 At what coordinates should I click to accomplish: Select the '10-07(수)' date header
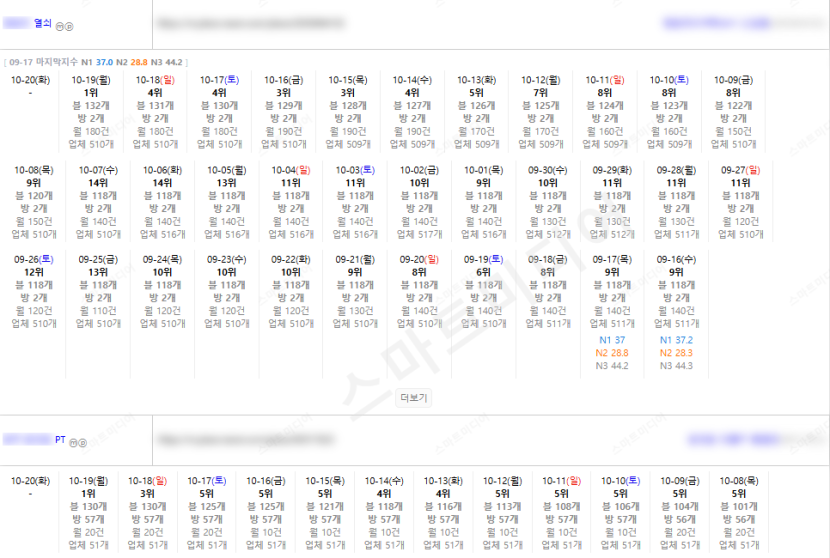point(98,170)
